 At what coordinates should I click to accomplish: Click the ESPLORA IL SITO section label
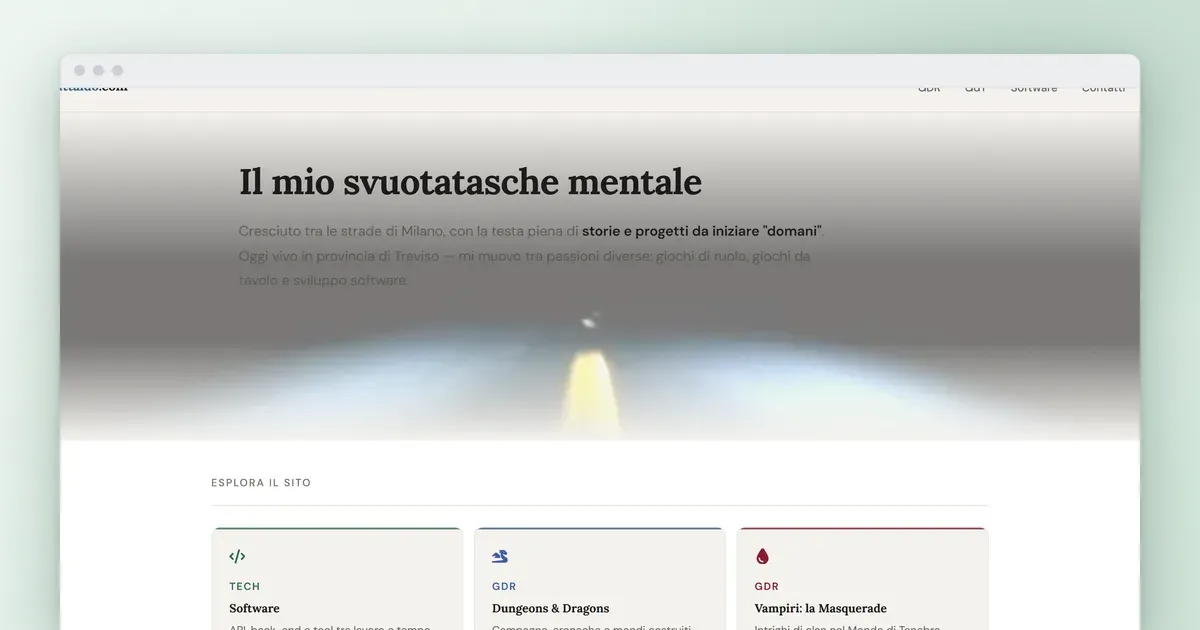pyautogui.click(x=261, y=483)
